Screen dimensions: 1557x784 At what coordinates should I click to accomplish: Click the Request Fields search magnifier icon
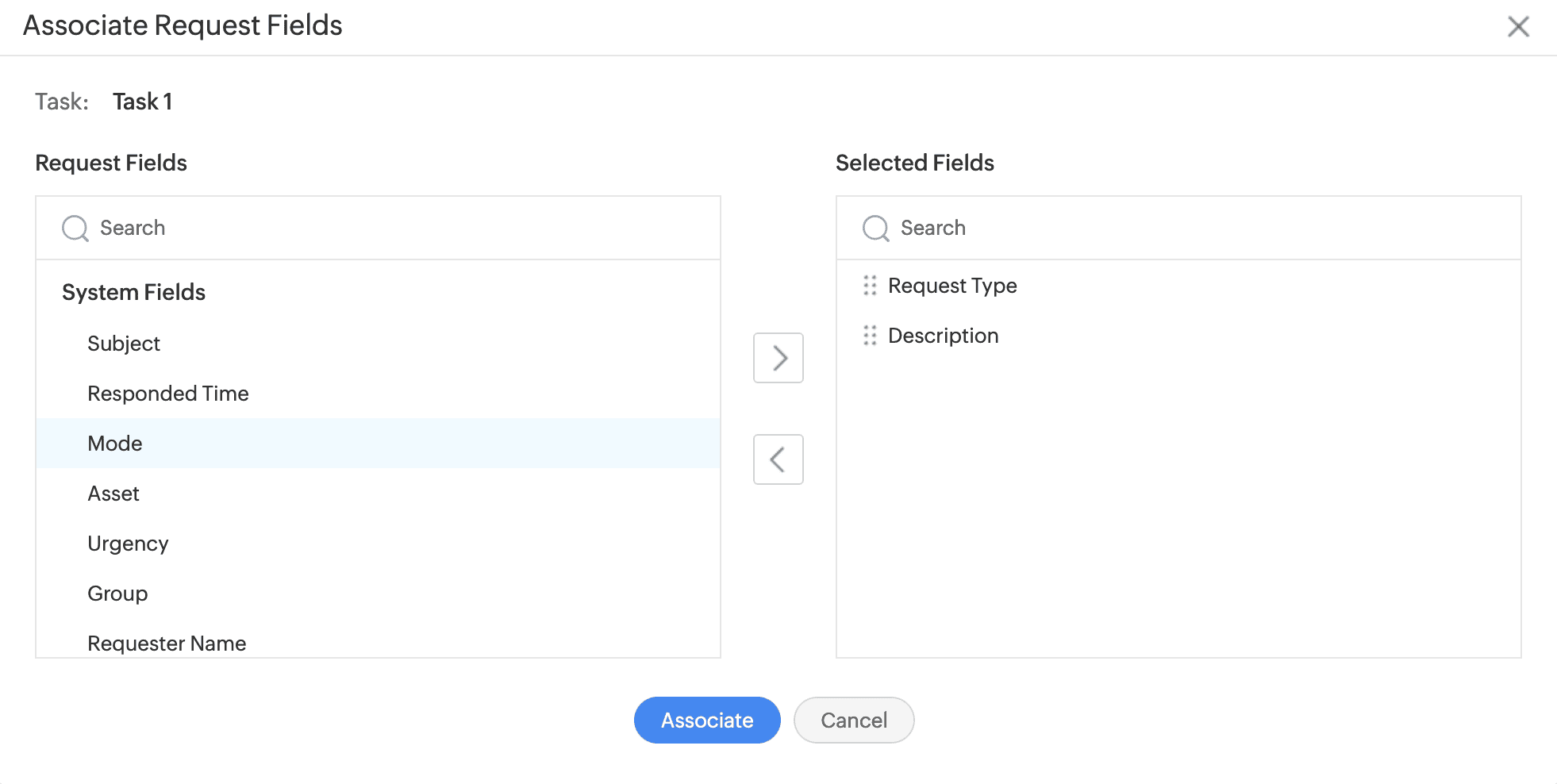tap(75, 229)
